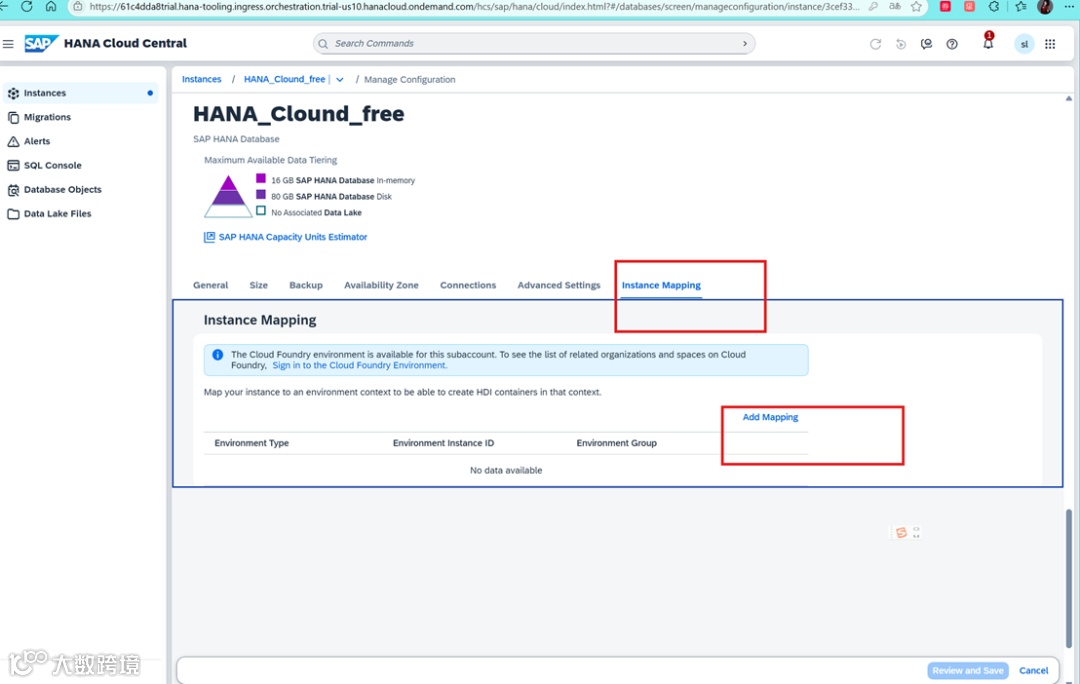Image resolution: width=1080 pixels, height=684 pixels.
Task: Open the hamburger navigation menu
Action: coord(8,43)
